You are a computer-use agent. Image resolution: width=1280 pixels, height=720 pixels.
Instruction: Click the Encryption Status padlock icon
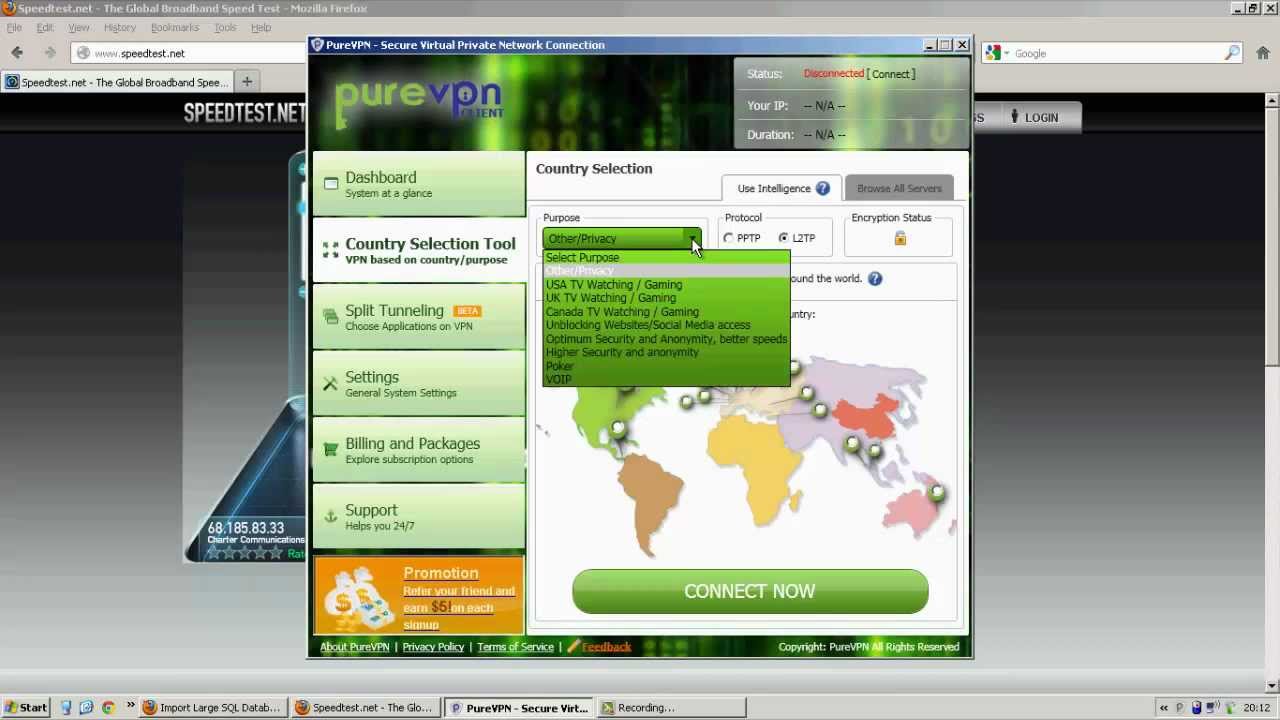pyautogui.click(x=900, y=238)
